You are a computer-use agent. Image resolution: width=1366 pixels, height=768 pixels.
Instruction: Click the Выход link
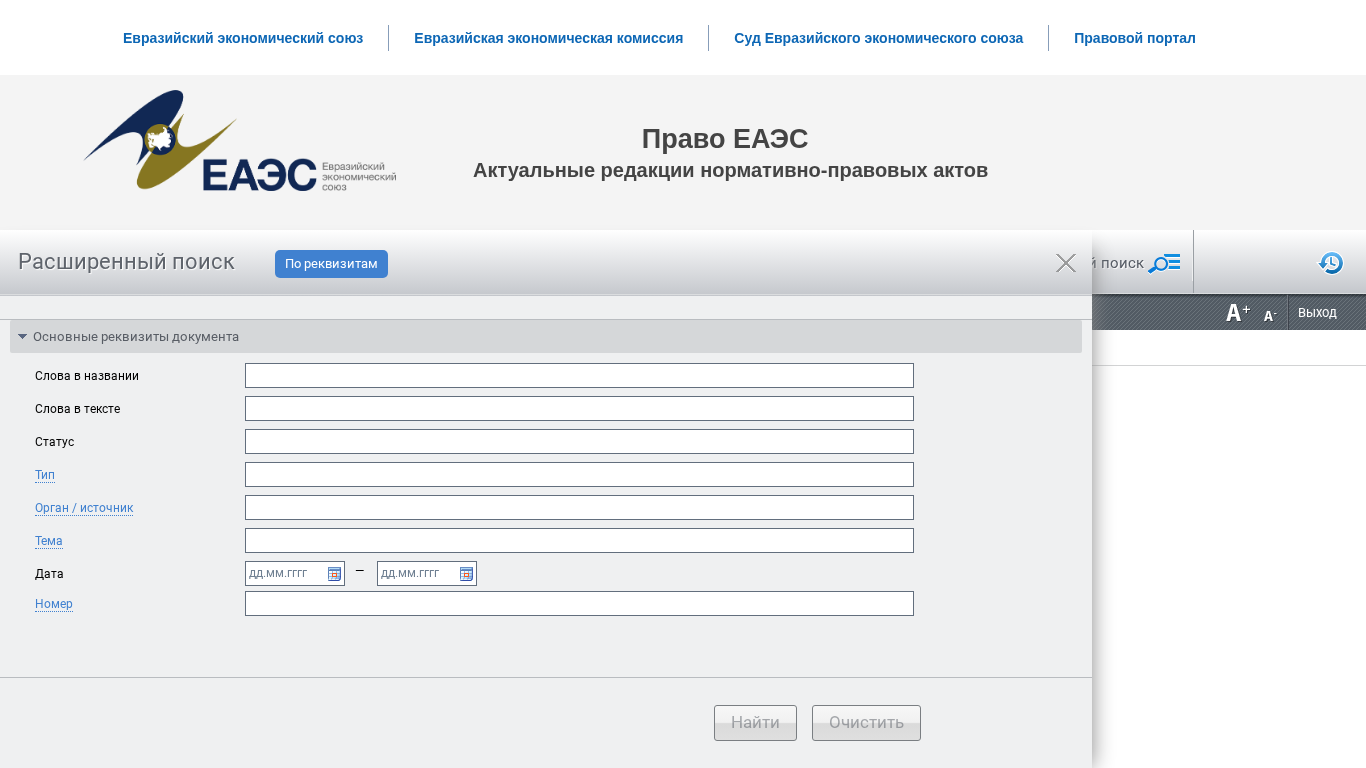click(1317, 313)
